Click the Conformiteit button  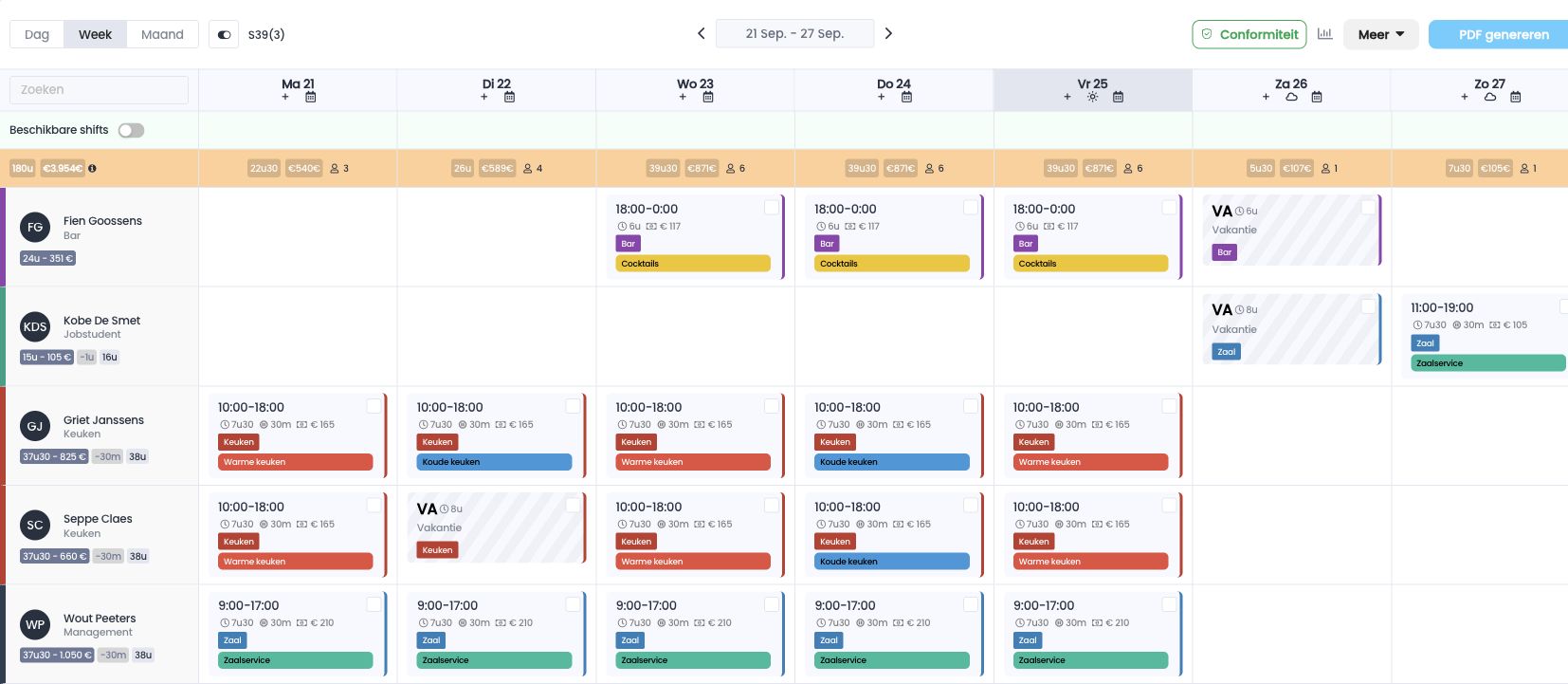click(1249, 34)
